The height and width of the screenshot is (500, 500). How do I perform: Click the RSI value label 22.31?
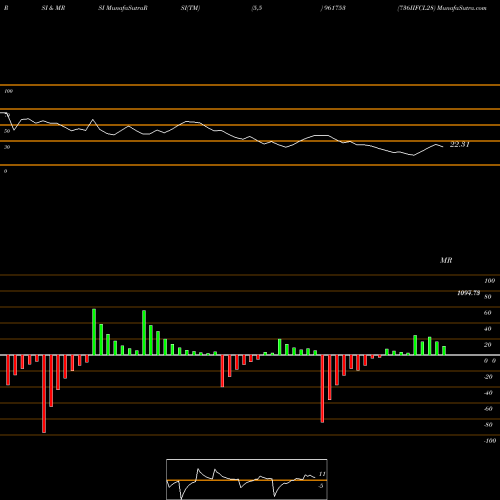point(460,144)
